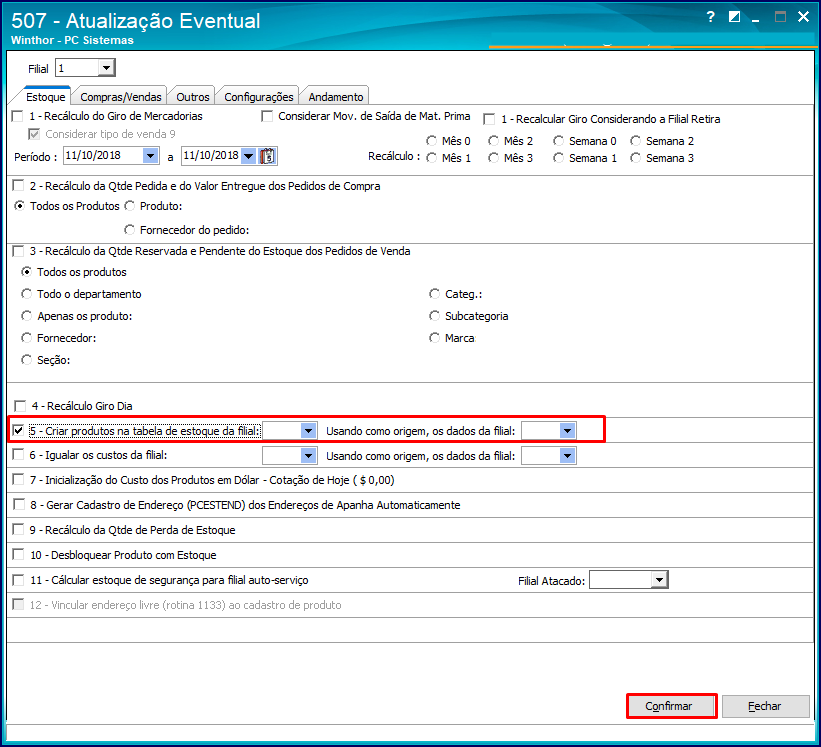Select the Fornecedor: radio under option 3

pos(26,338)
